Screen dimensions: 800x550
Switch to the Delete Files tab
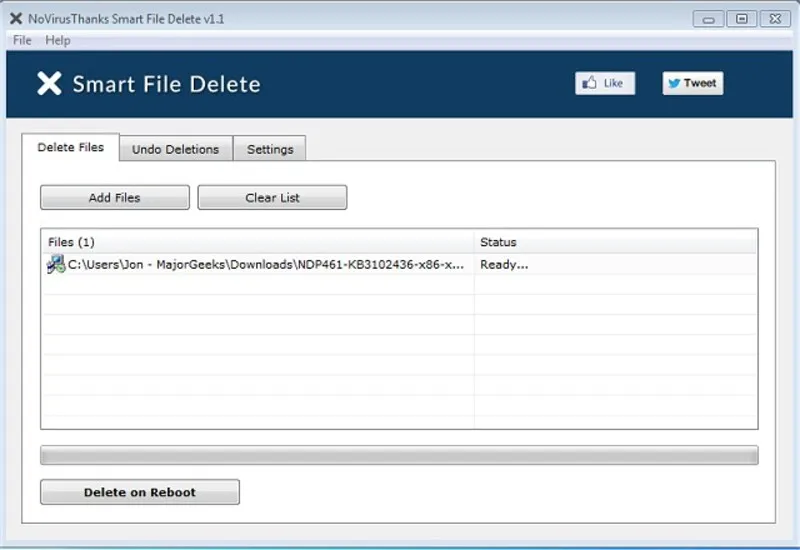(x=70, y=148)
